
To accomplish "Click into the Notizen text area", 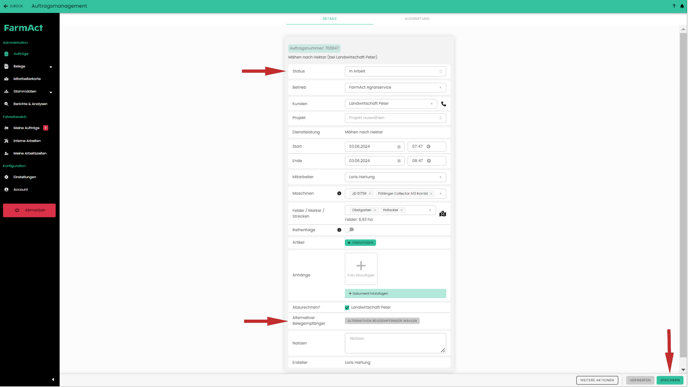I will [x=395, y=343].
